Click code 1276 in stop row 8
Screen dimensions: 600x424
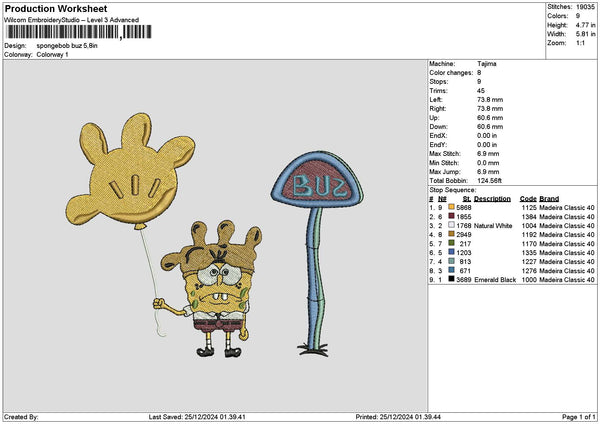[529, 271]
